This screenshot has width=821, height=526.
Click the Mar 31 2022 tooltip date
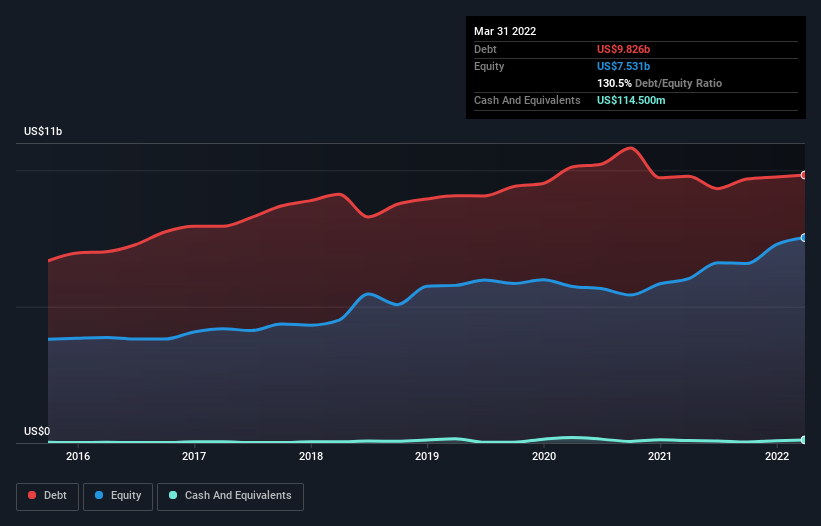505,31
